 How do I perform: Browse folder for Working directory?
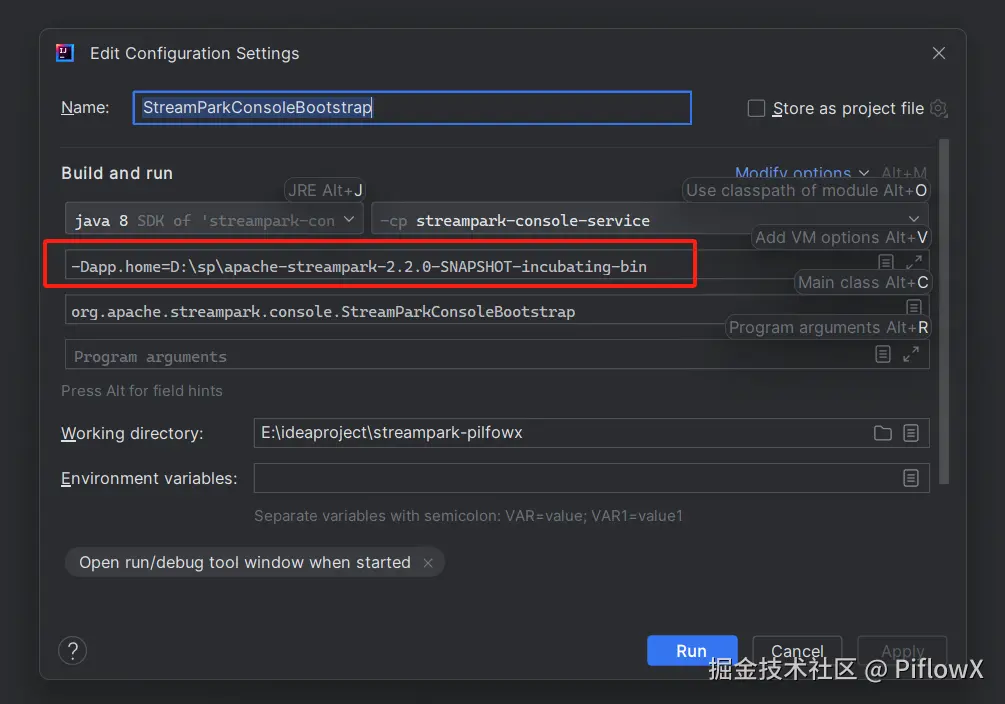(x=883, y=433)
